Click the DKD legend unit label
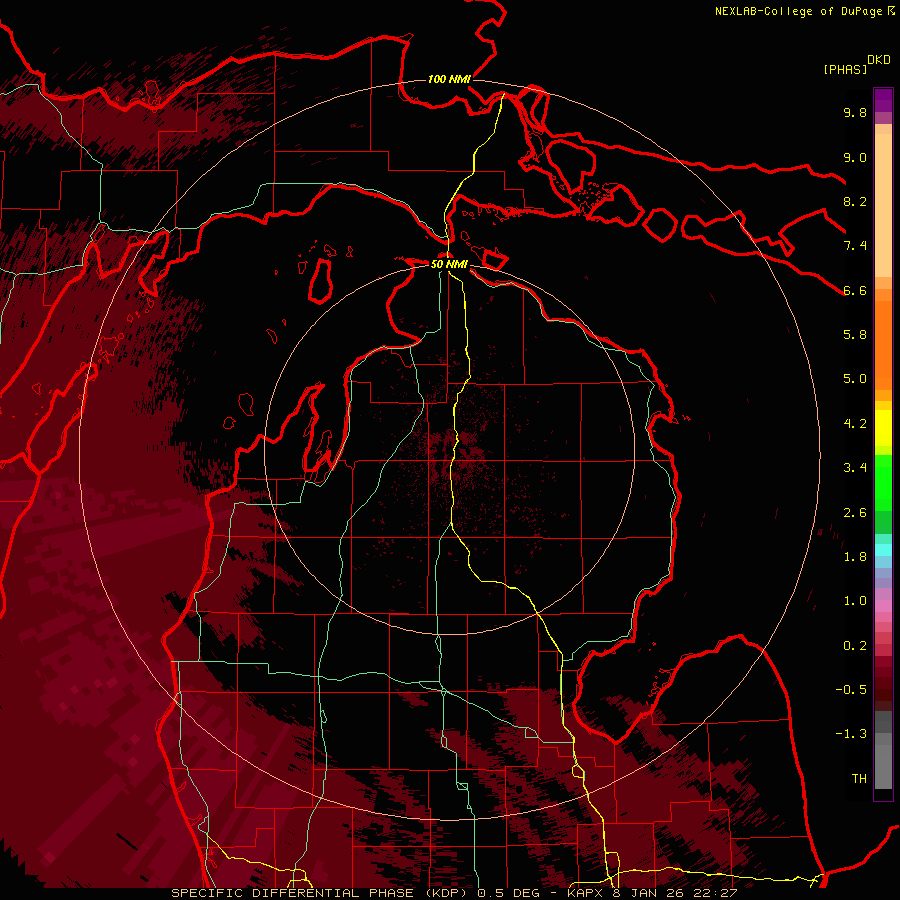Viewport: 900px width, 900px height. pos(879,60)
